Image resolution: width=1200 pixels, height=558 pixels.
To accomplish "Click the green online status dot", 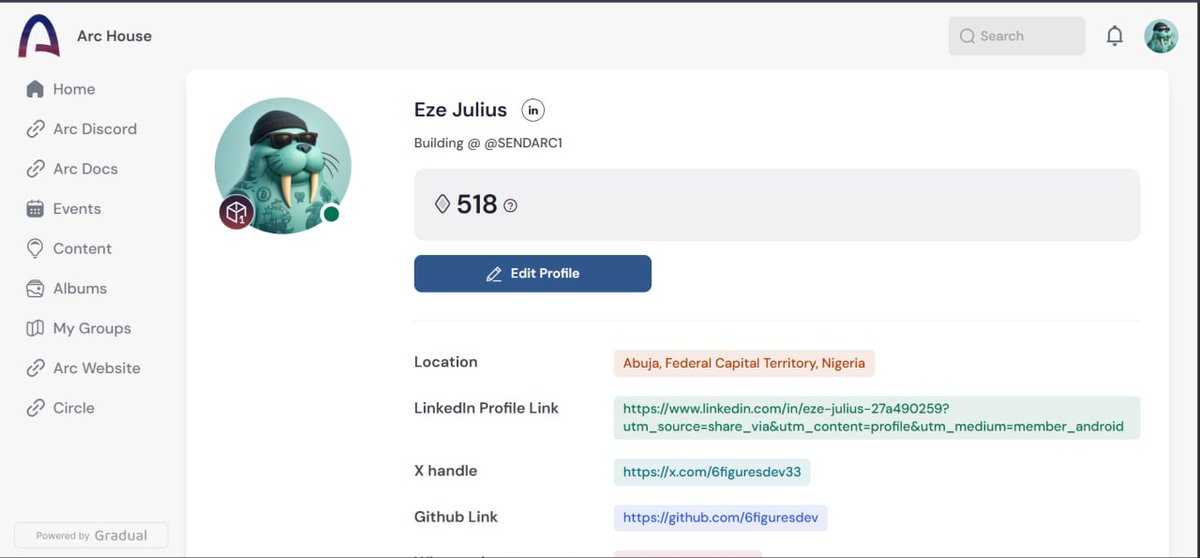I will tap(331, 214).
